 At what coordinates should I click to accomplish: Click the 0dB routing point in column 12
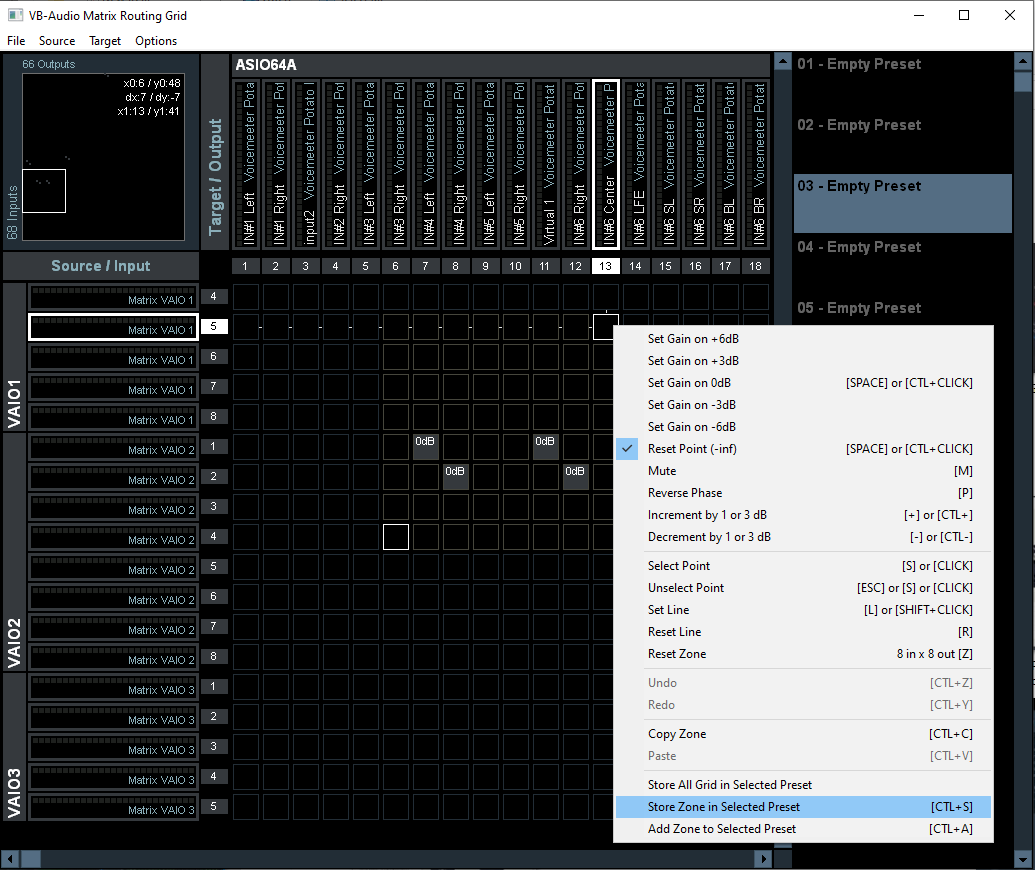pyautogui.click(x=575, y=477)
